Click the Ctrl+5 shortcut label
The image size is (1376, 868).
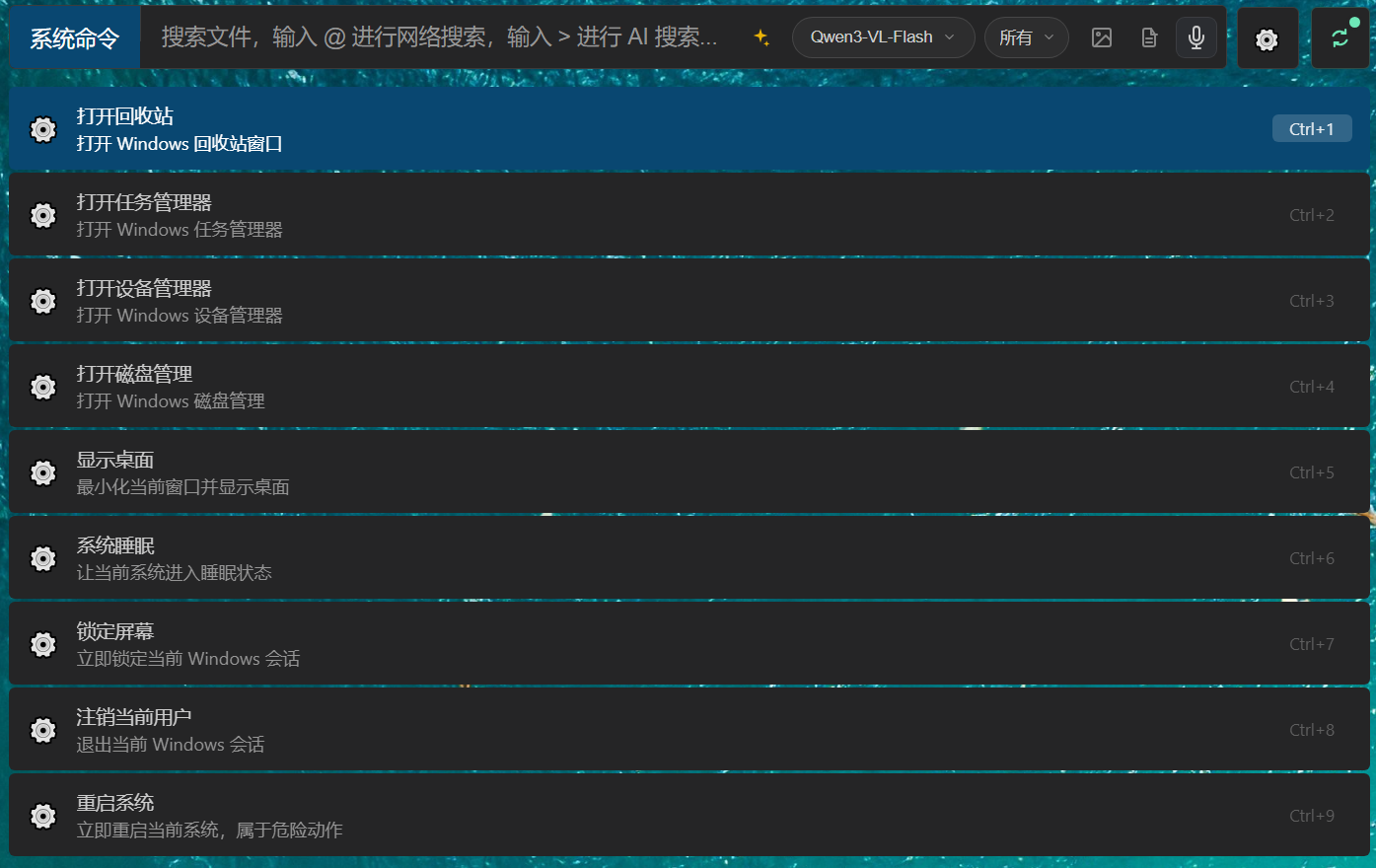[1312, 472]
